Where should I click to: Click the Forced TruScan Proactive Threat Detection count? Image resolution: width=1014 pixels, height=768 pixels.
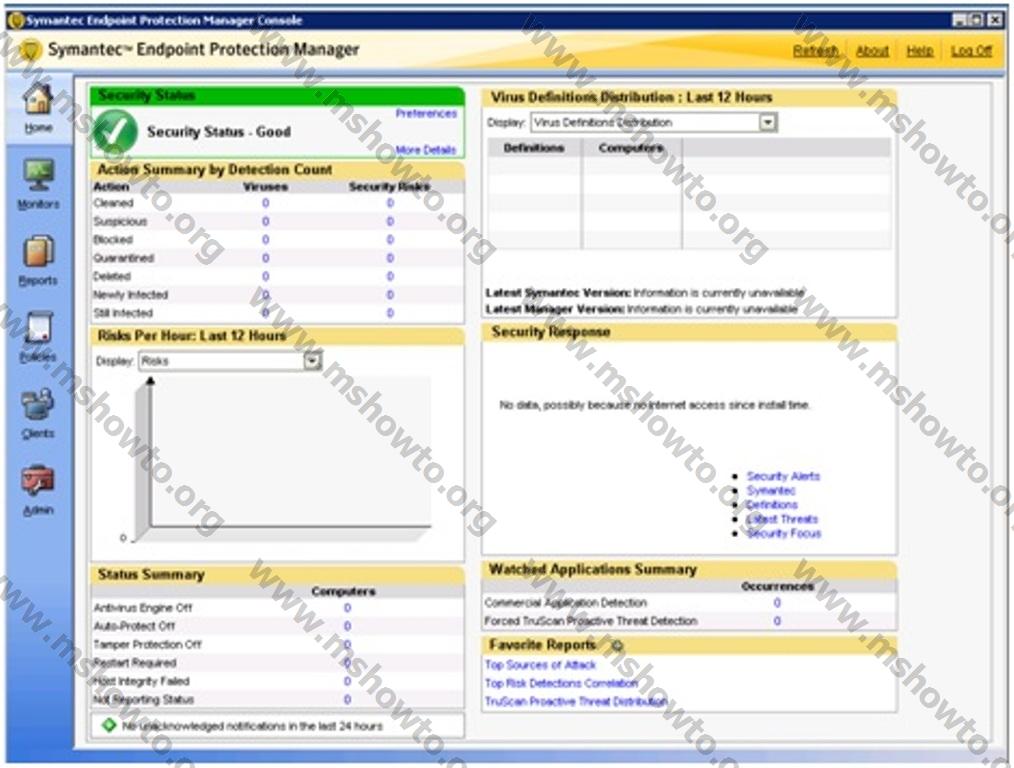point(777,621)
